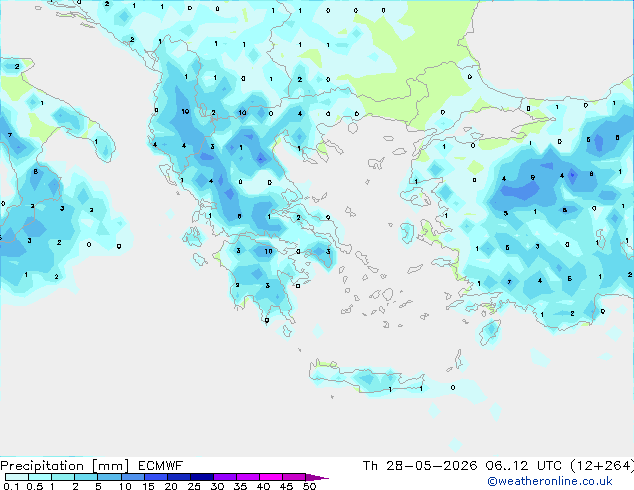Image resolution: width=634 pixels, height=490 pixels.
Task: Click the '0.5' legend scale label
Action: [35, 486]
